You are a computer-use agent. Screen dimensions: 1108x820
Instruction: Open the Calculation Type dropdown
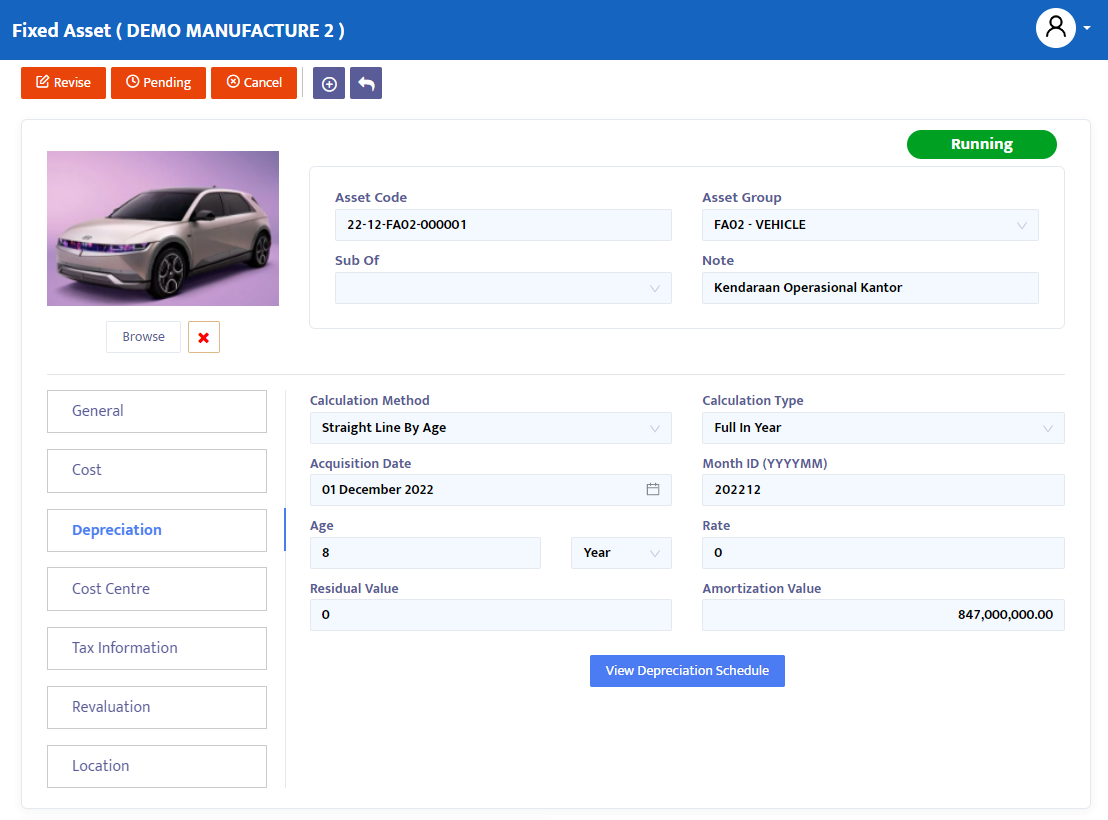tap(883, 428)
